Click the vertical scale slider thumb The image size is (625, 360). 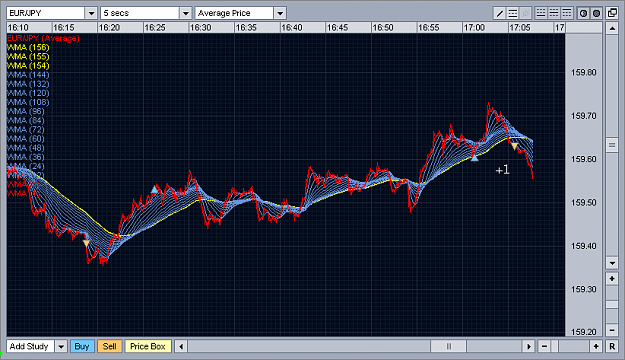[x=612, y=145]
